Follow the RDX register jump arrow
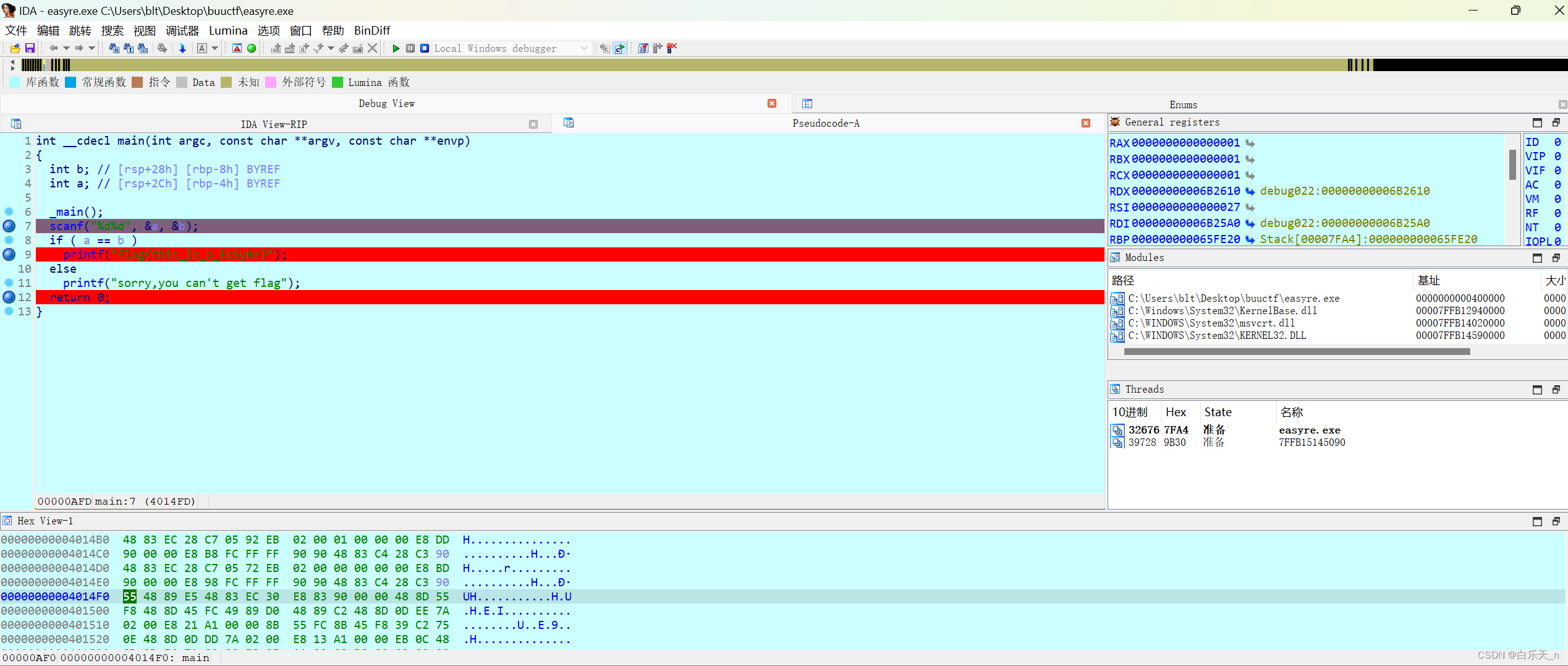 [1250, 191]
